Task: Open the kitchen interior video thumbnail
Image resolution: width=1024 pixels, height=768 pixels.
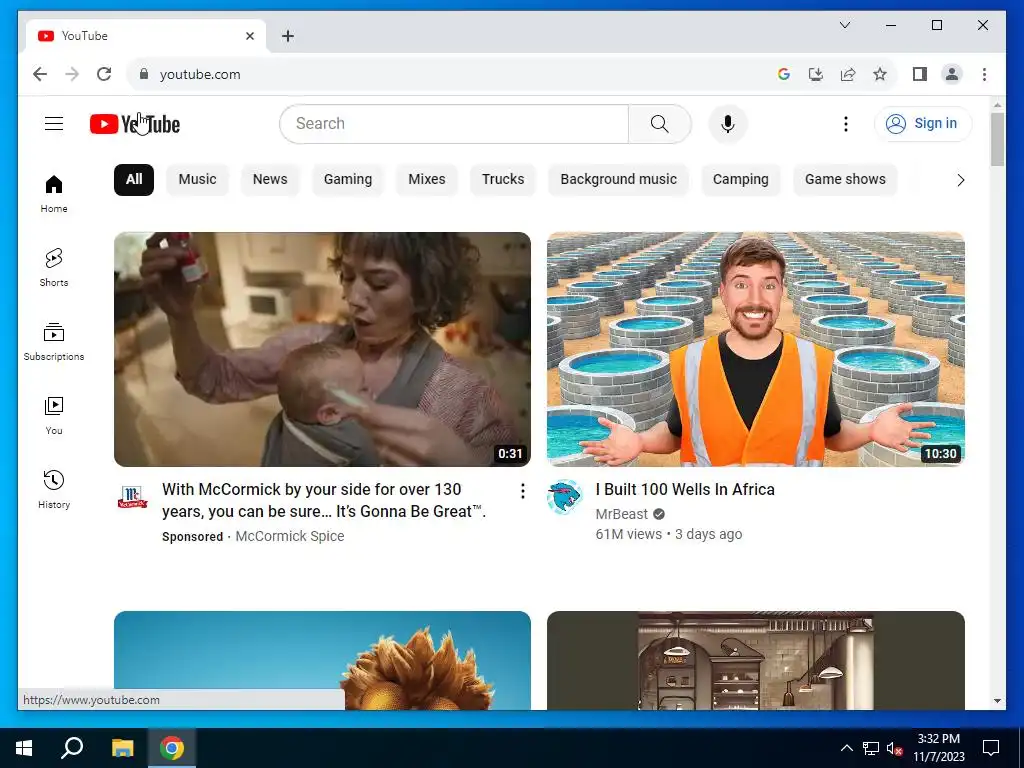Action: coord(756,660)
